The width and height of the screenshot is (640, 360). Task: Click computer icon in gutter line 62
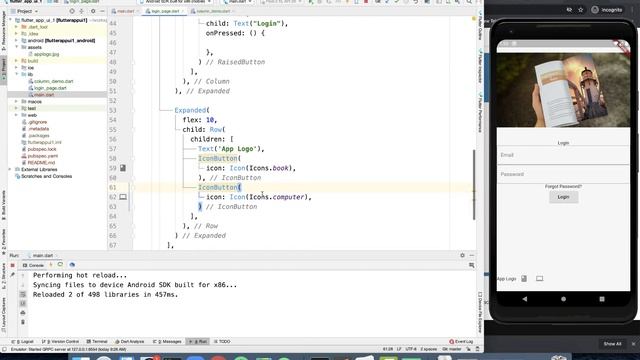(123, 197)
